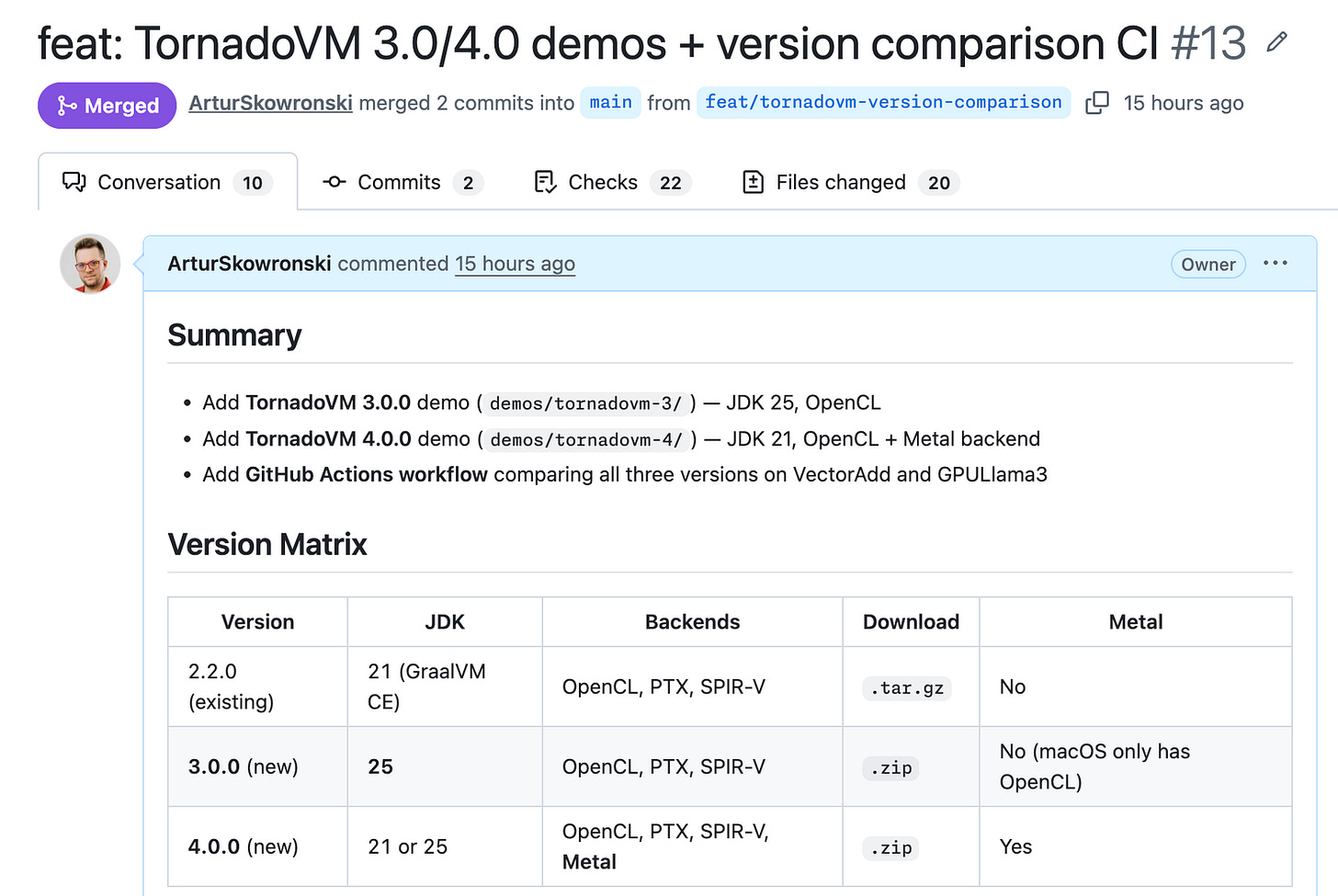This screenshot has height=896, width=1338.
Task: Click the demos/tornadovm-4/ code path
Action: [586, 440]
